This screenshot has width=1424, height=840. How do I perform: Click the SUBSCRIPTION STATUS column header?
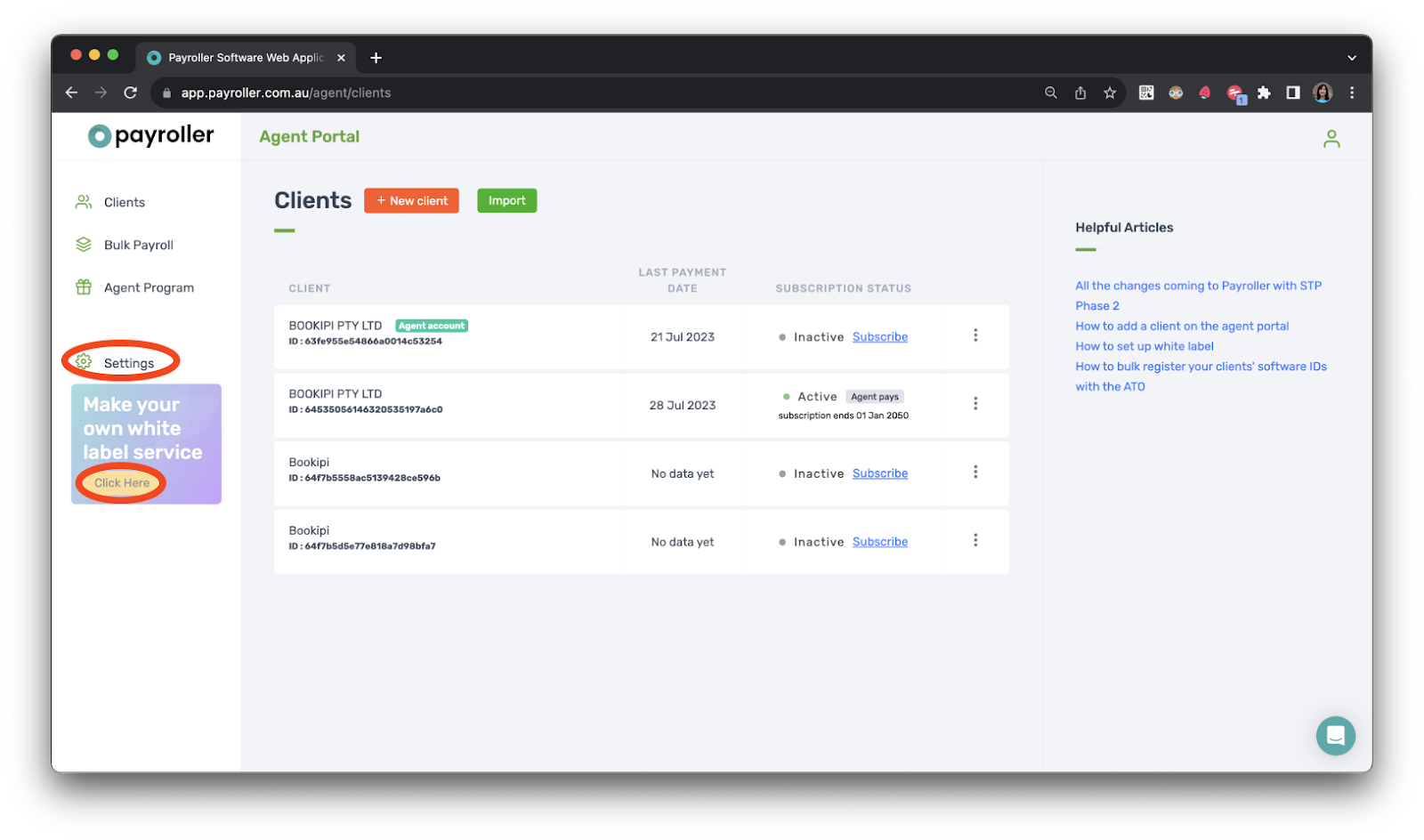(x=843, y=289)
